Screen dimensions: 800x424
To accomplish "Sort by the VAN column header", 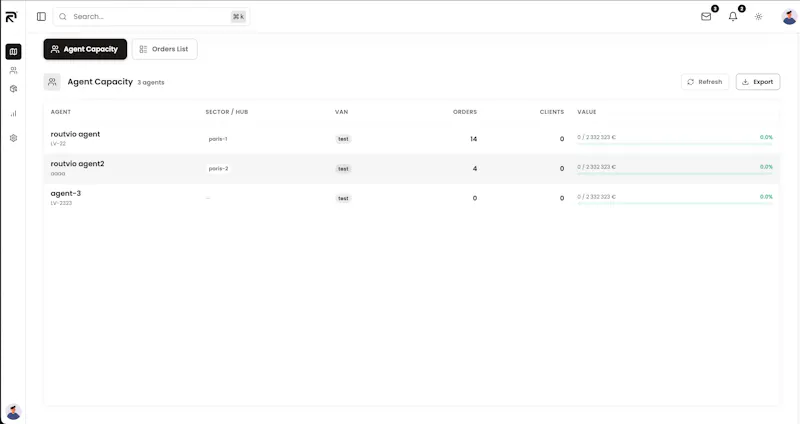I will click(x=341, y=112).
